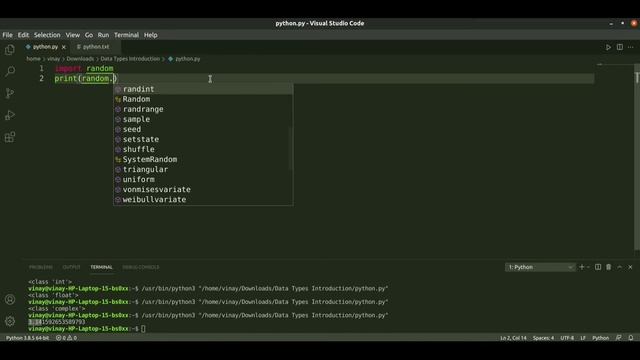
Task: Click Spaces: 4 indentation setting
Action: [x=543, y=338]
